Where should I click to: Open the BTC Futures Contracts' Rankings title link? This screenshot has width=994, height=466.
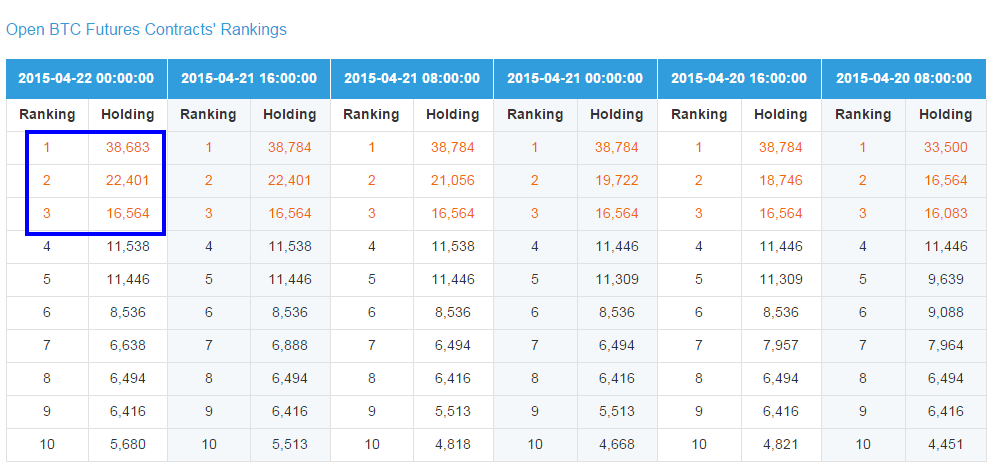tap(146, 29)
